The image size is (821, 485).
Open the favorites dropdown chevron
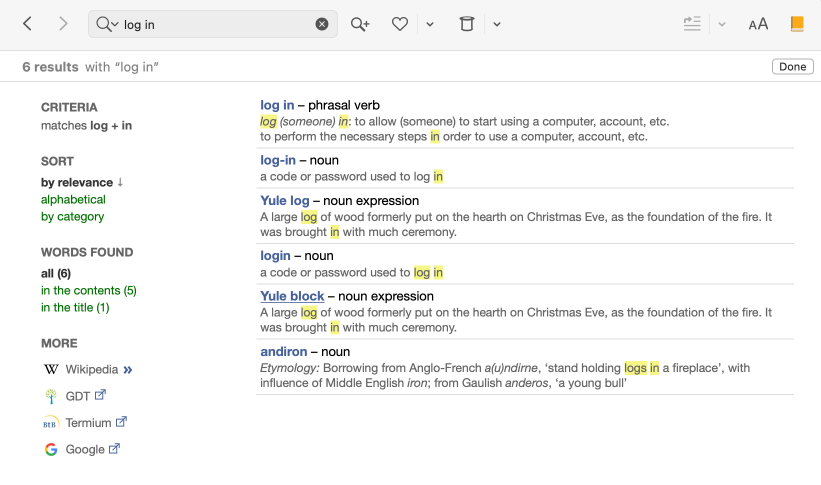click(x=430, y=24)
